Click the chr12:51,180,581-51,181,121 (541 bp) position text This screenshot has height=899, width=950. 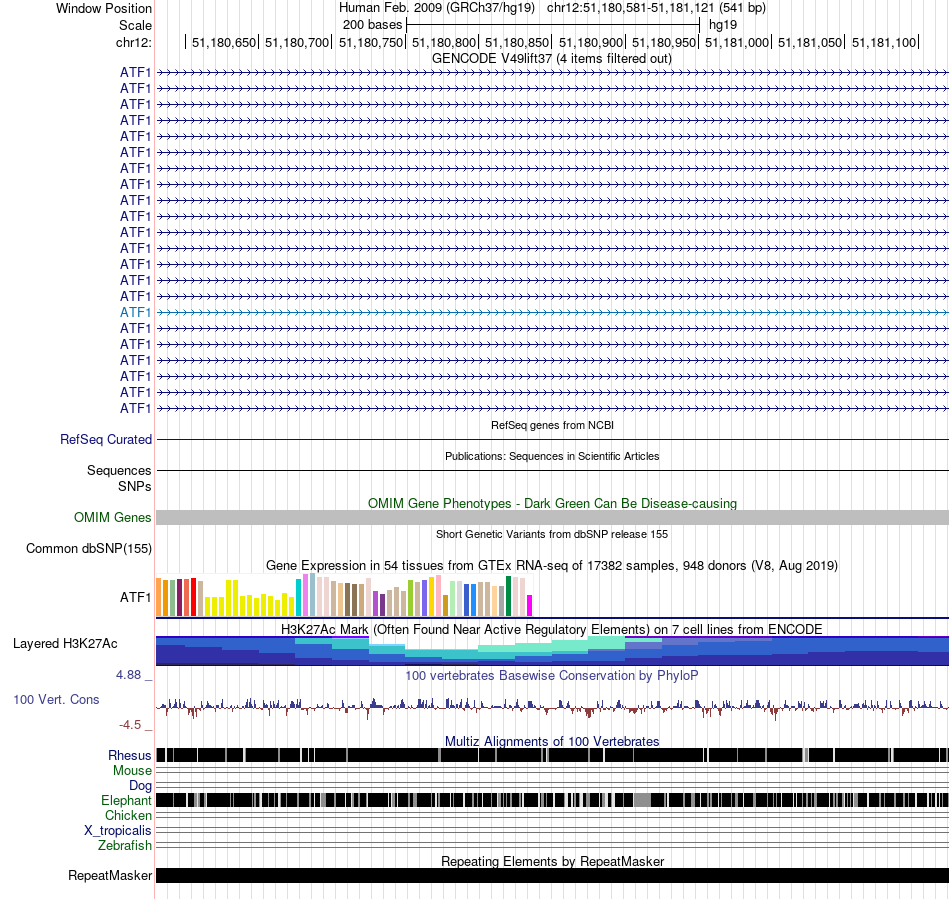(656, 8)
